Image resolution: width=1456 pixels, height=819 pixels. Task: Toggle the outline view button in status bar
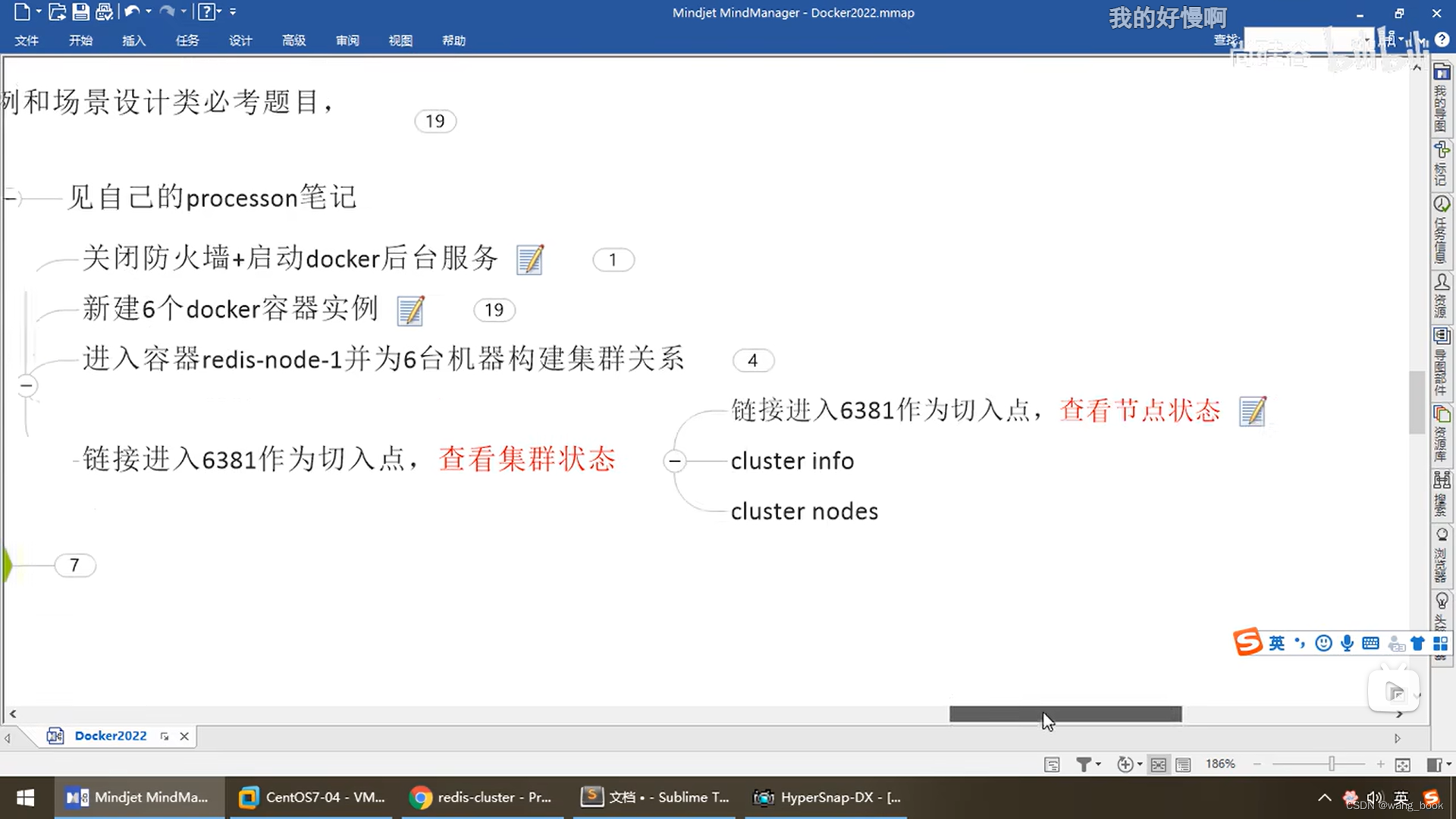point(1183,764)
